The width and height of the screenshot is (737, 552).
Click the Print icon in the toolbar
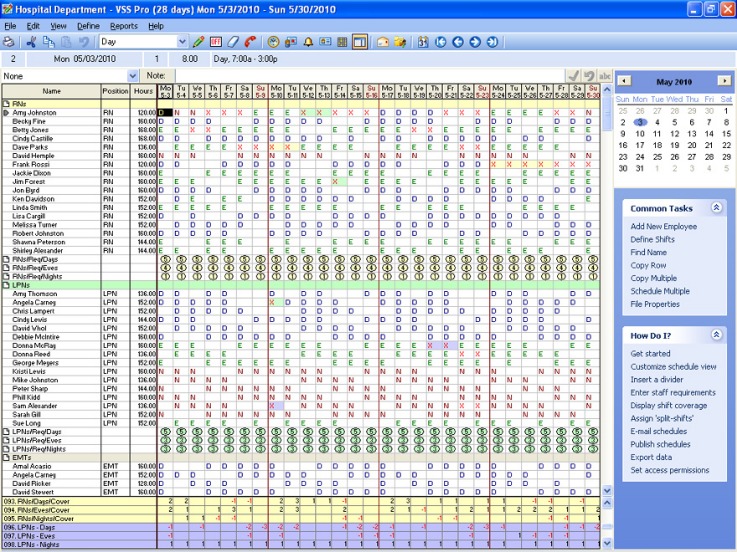pyautogui.click(x=9, y=42)
